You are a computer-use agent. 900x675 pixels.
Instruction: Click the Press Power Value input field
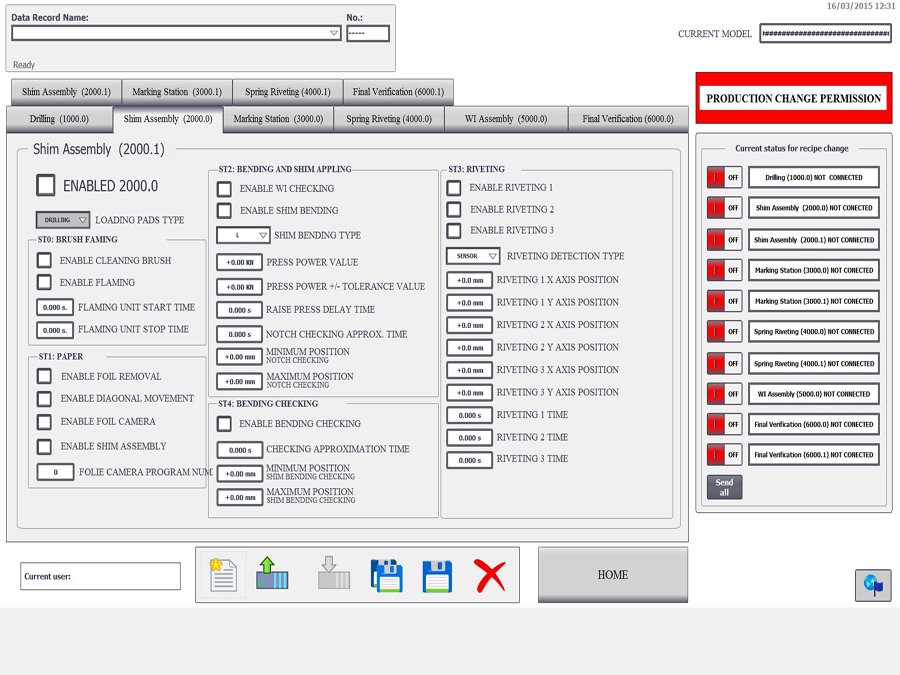pyautogui.click(x=239, y=262)
